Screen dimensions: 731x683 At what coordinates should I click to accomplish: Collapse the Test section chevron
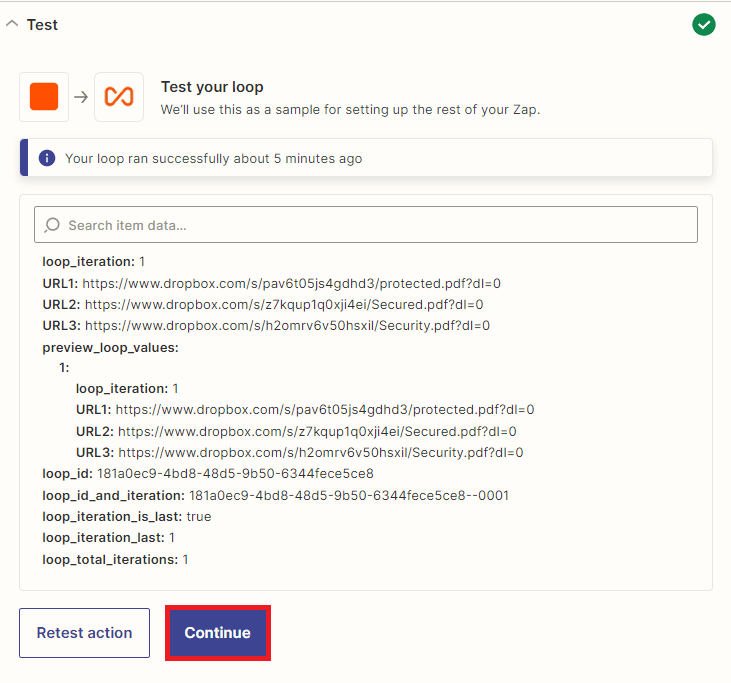[12, 24]
